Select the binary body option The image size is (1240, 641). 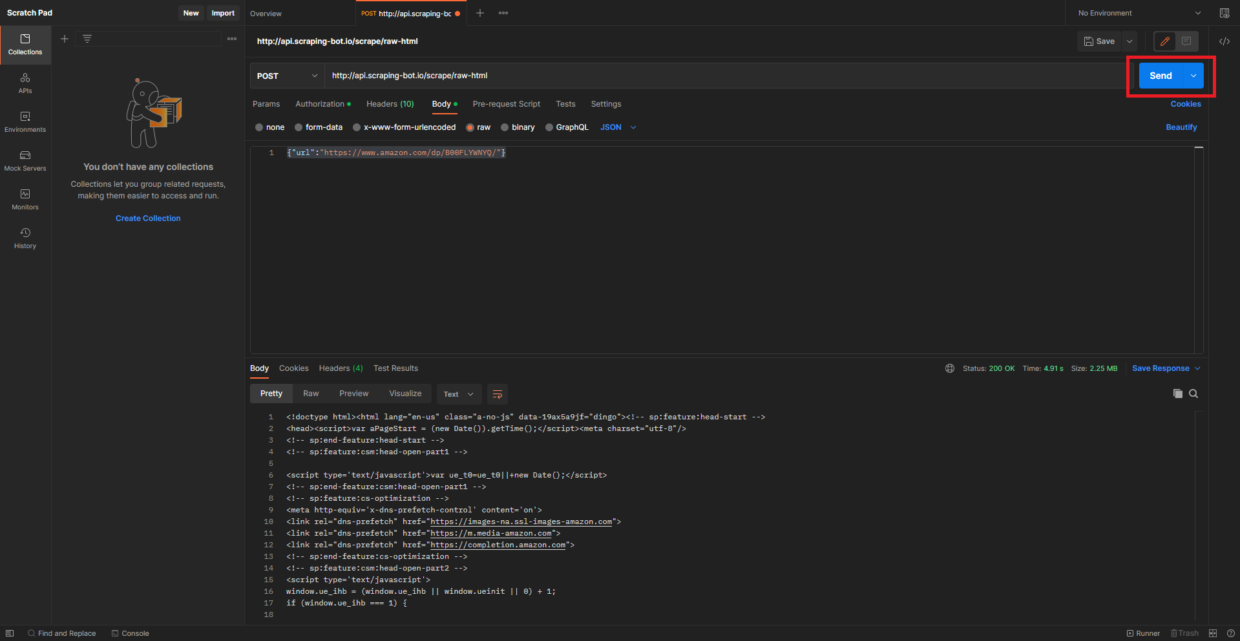[517, 128]
